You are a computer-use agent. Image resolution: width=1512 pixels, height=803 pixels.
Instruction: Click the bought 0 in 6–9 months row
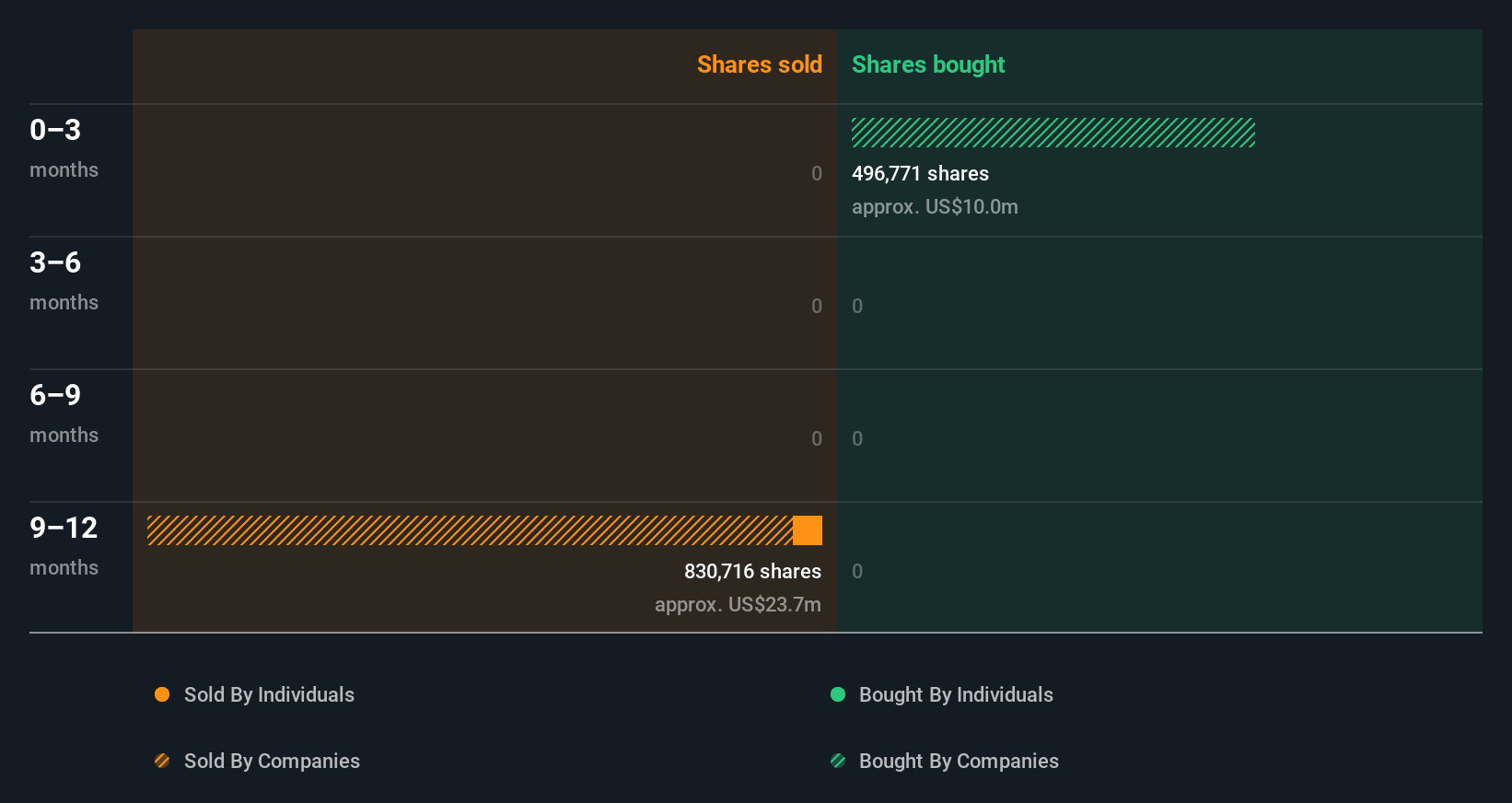pyautogui.click(x=857, y=438)
